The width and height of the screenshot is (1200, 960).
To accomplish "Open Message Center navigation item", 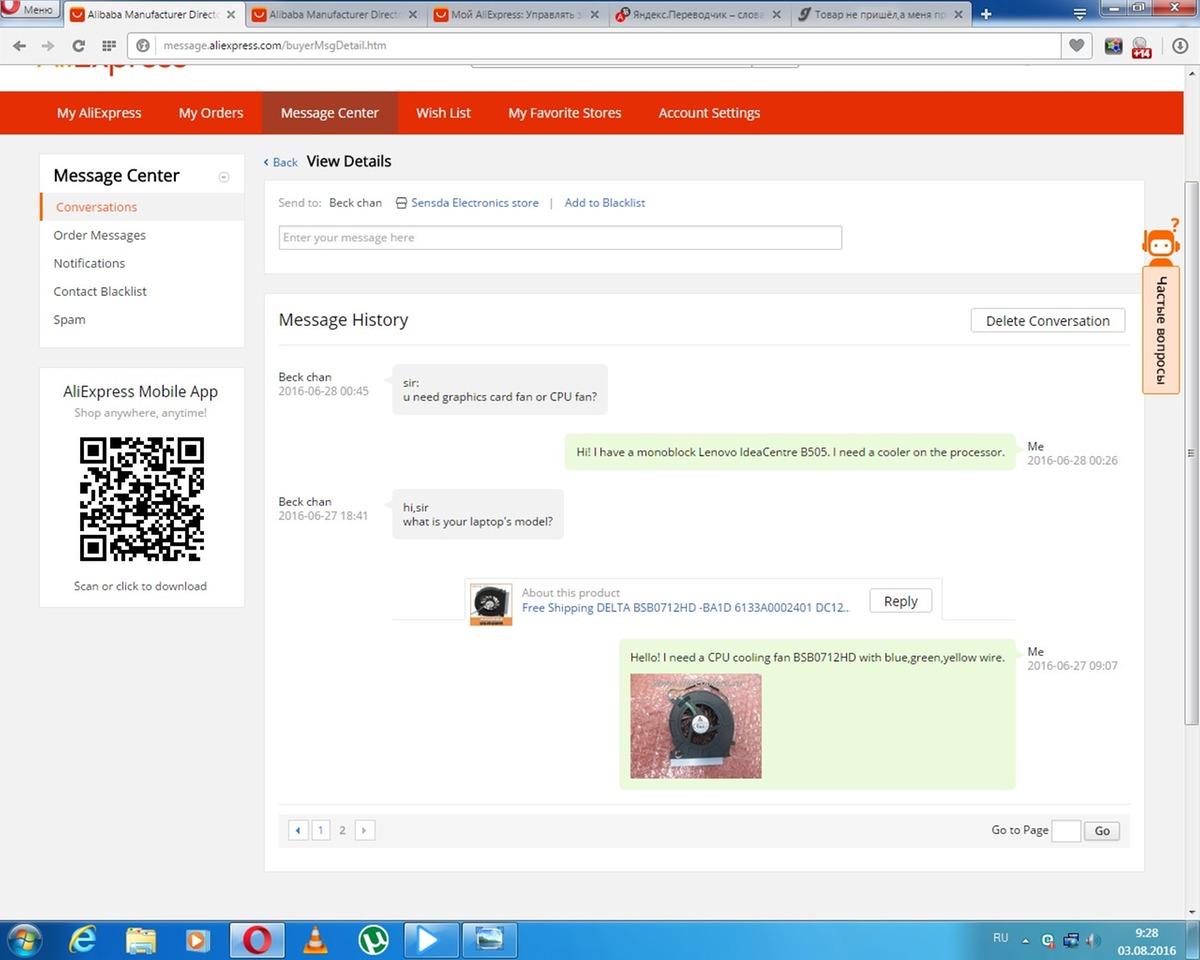I will pyautogui.click(x=330, y=113).
